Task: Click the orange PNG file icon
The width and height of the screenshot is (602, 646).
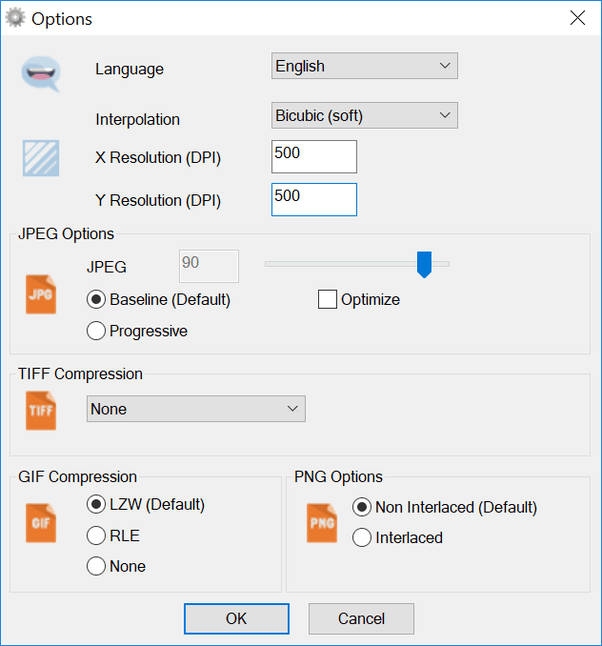Action: pos(322,523)
